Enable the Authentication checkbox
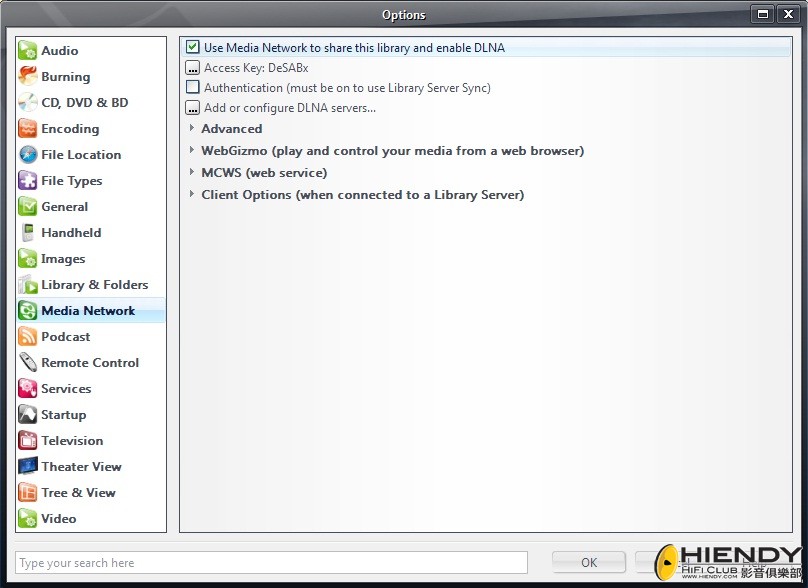The height and width of the screenshot is (588, 808). pyautogui.click(x=193, y=87)
